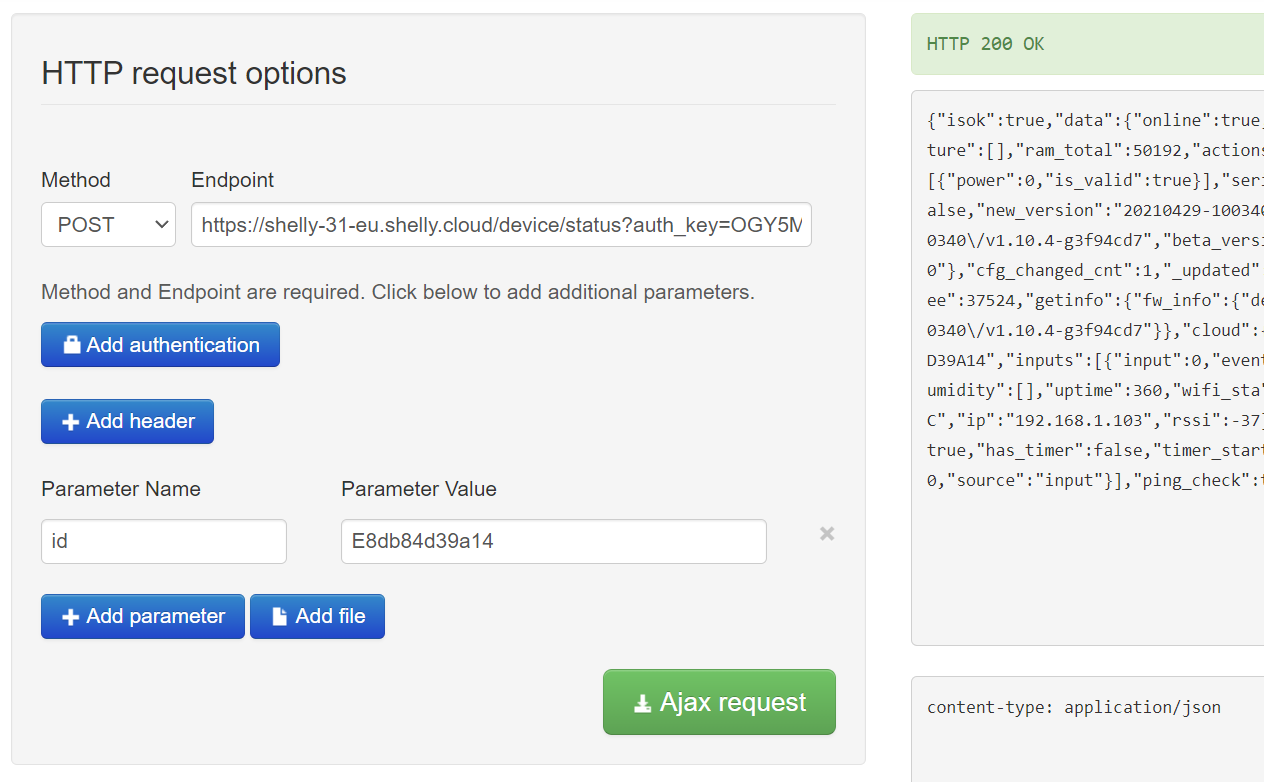
Task: Click the download icon on Ajax request
Action: point(643,703)
